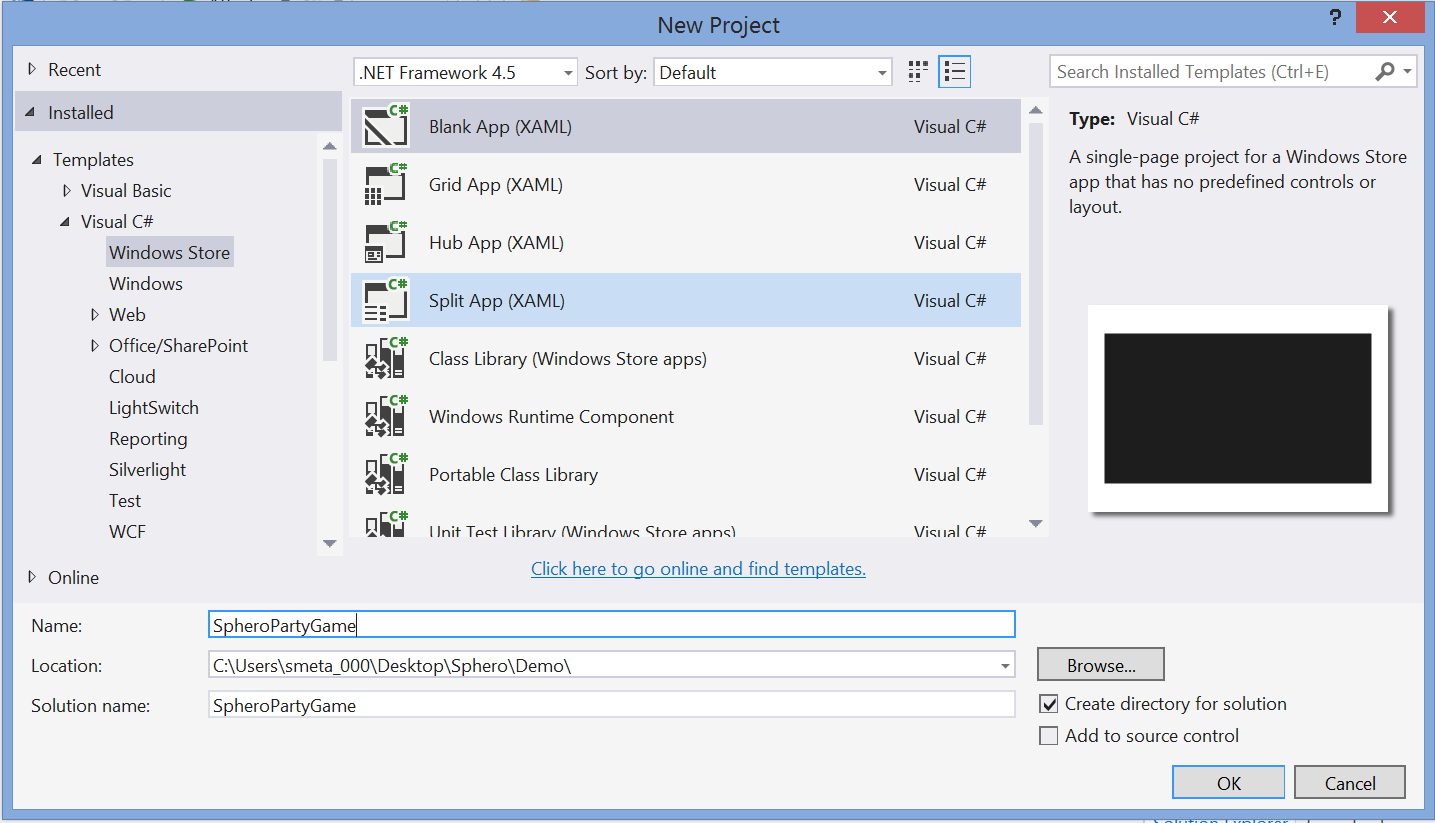1435x823 pixels.
Task: Close the New Project dialog
Action: tap(1391, 17)
